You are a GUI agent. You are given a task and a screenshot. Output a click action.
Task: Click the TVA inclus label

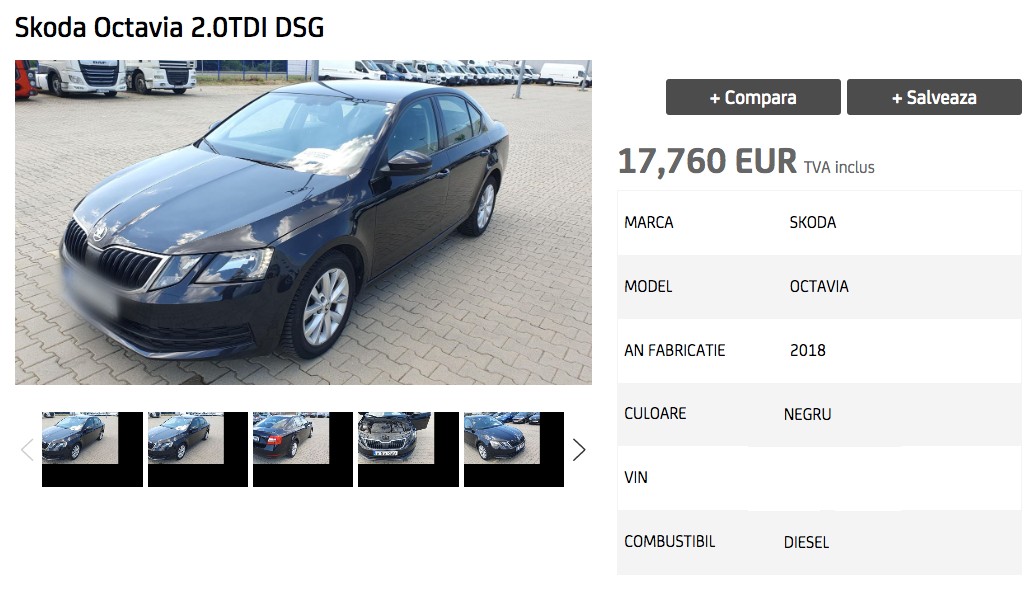click(839, 168)
